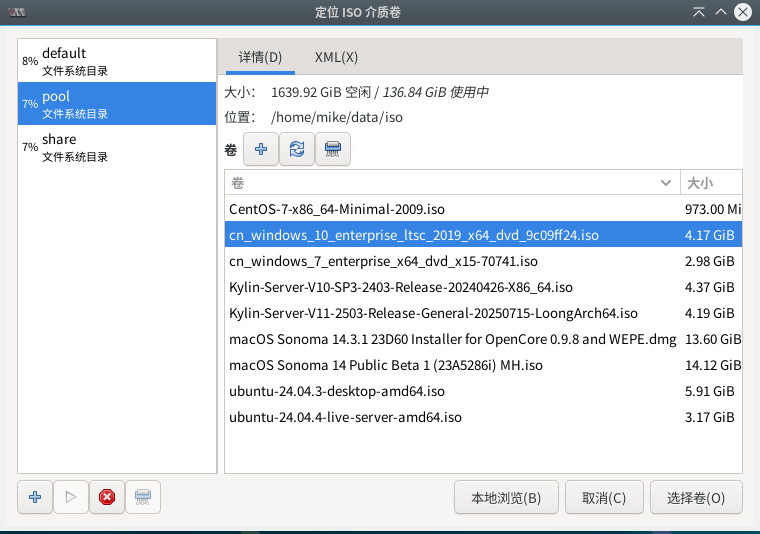The height and width of the screenshot is (534, 760).
Task: Click the keep-above window button in title bar
Action: pos(698,12)
